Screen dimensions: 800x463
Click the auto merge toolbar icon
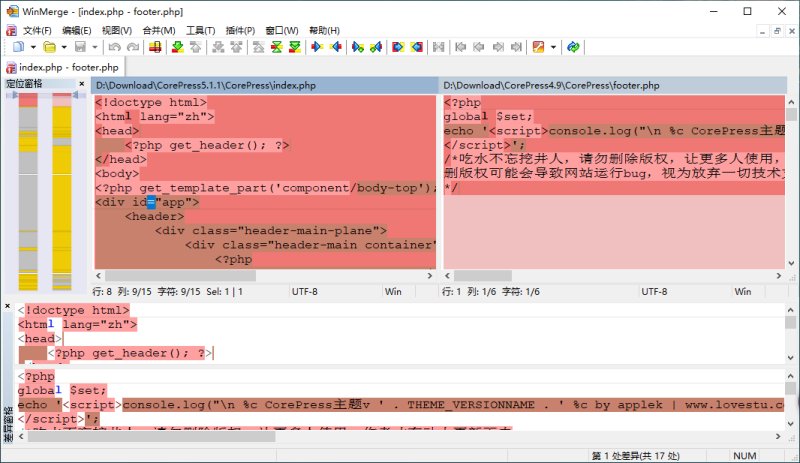coord(438,47)
